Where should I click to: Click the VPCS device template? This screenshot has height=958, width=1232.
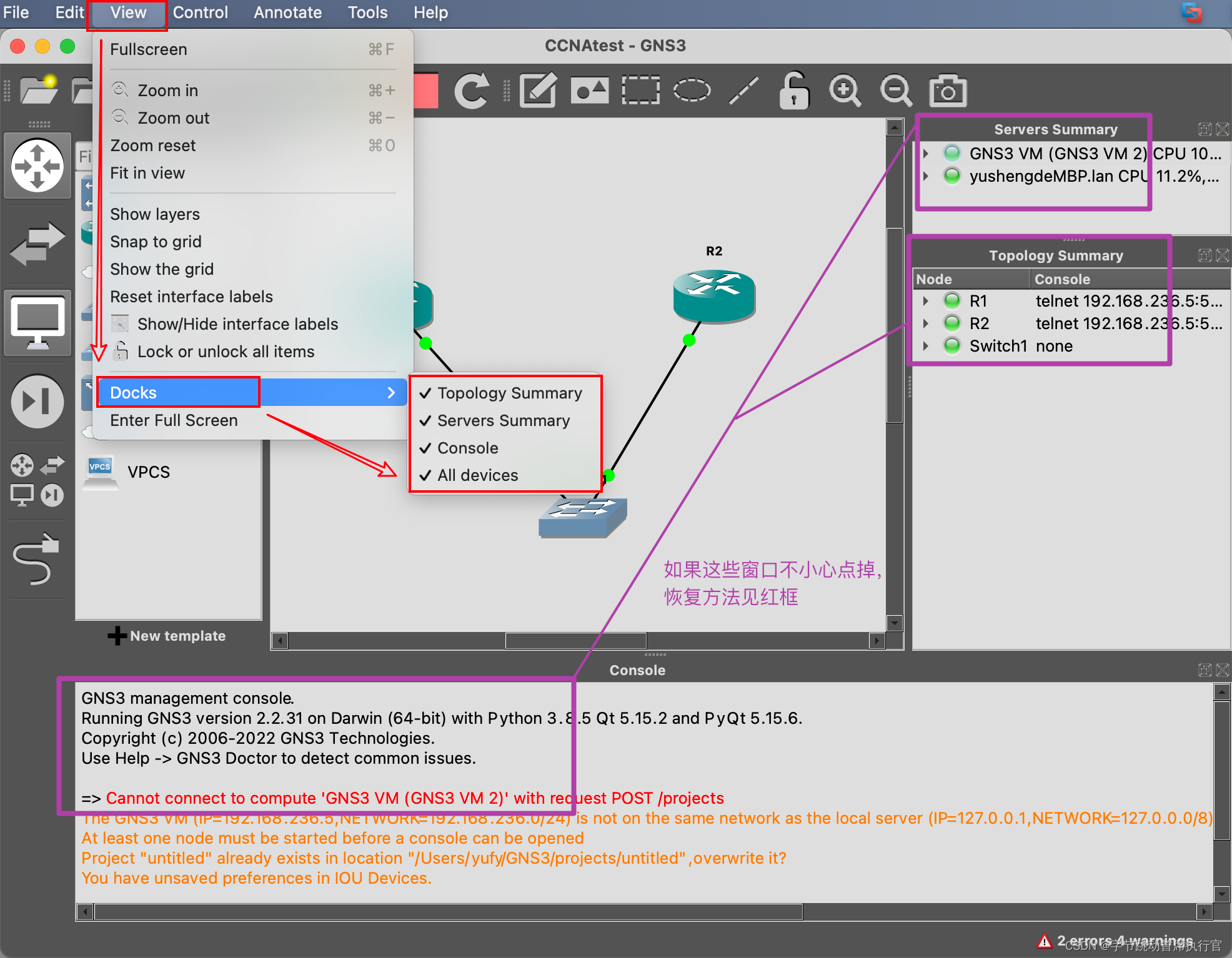click(x=127, y=472)
